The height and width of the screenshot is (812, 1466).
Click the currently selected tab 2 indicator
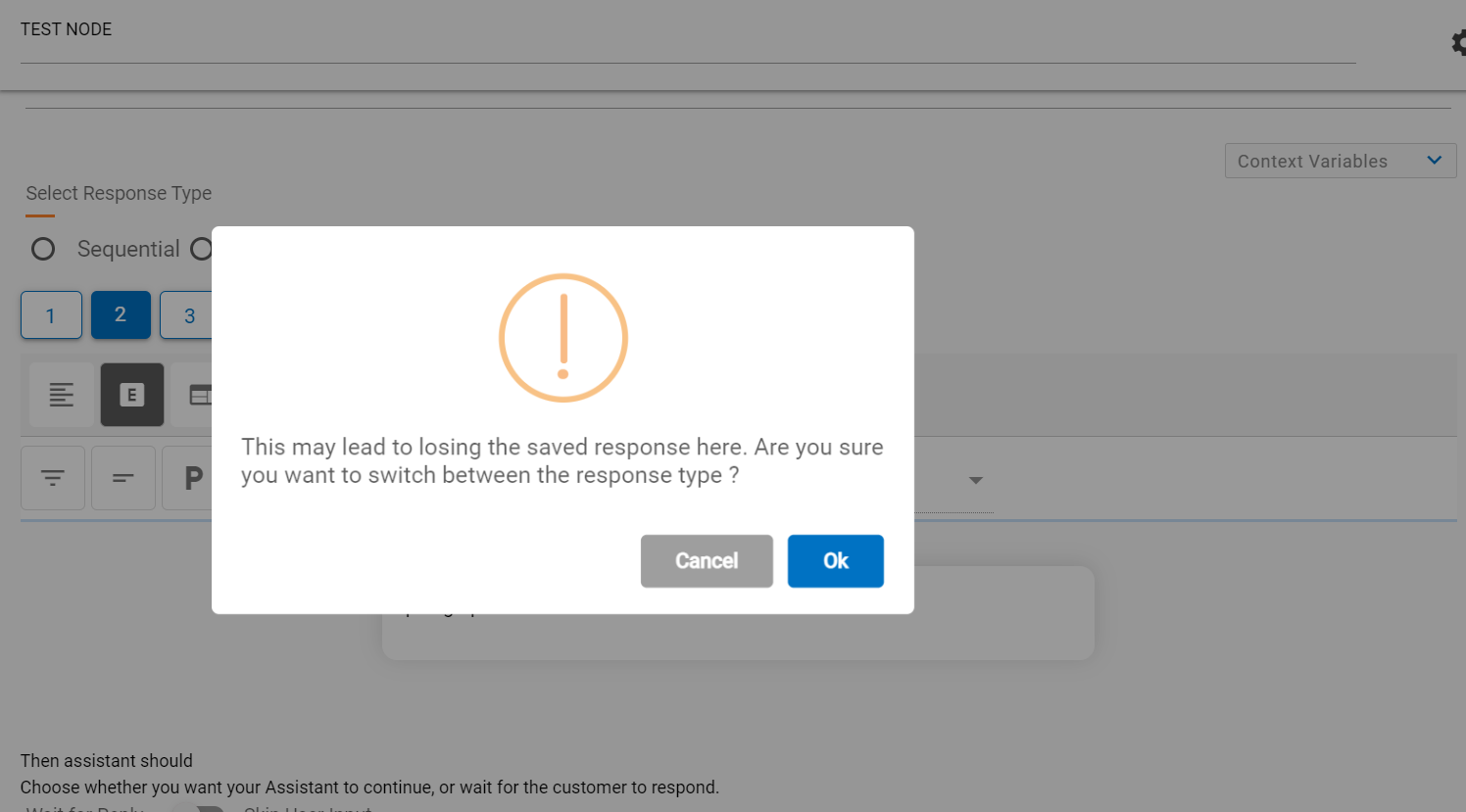120,314
